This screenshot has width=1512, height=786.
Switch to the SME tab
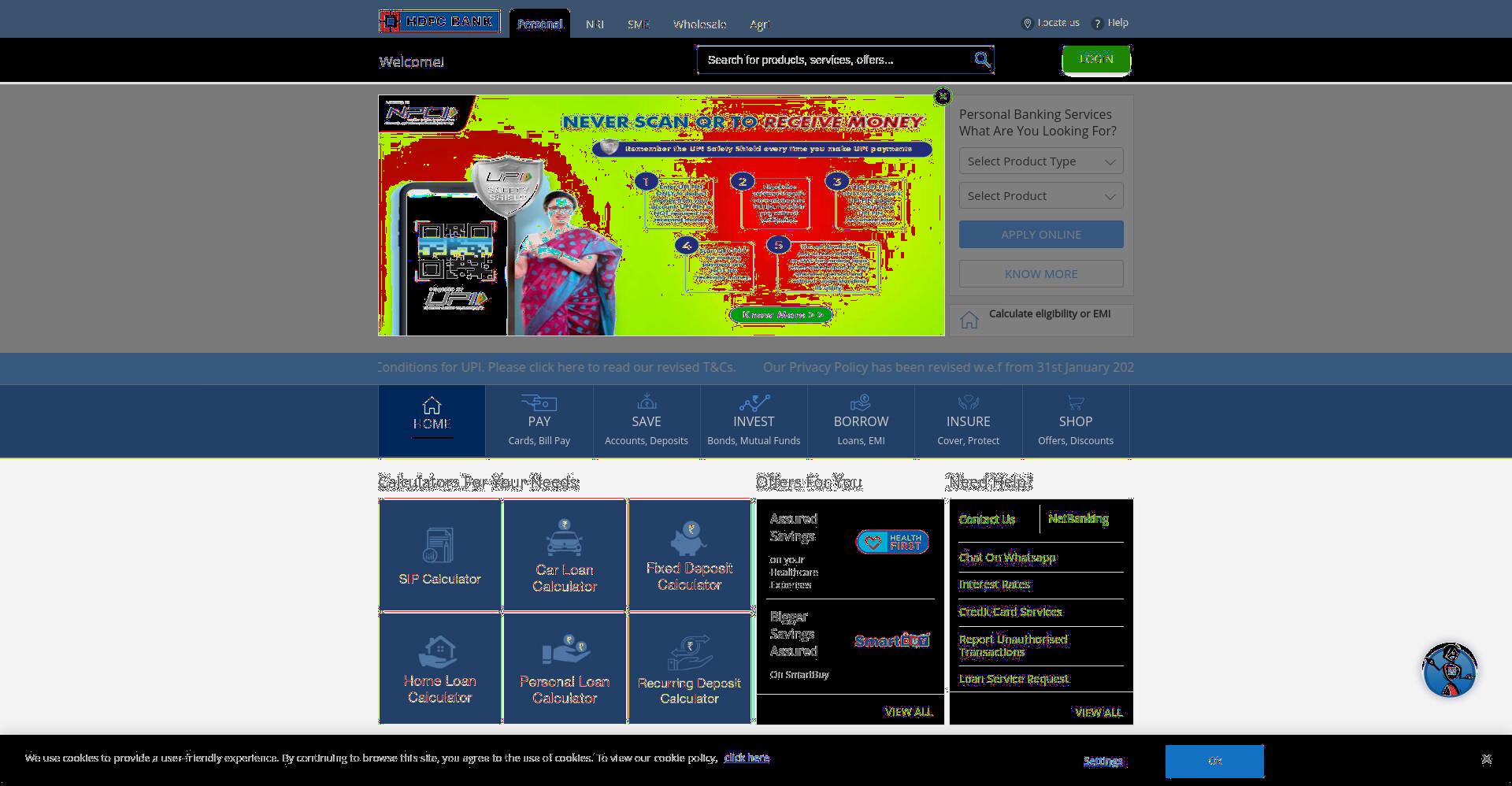tap(639, 24)
